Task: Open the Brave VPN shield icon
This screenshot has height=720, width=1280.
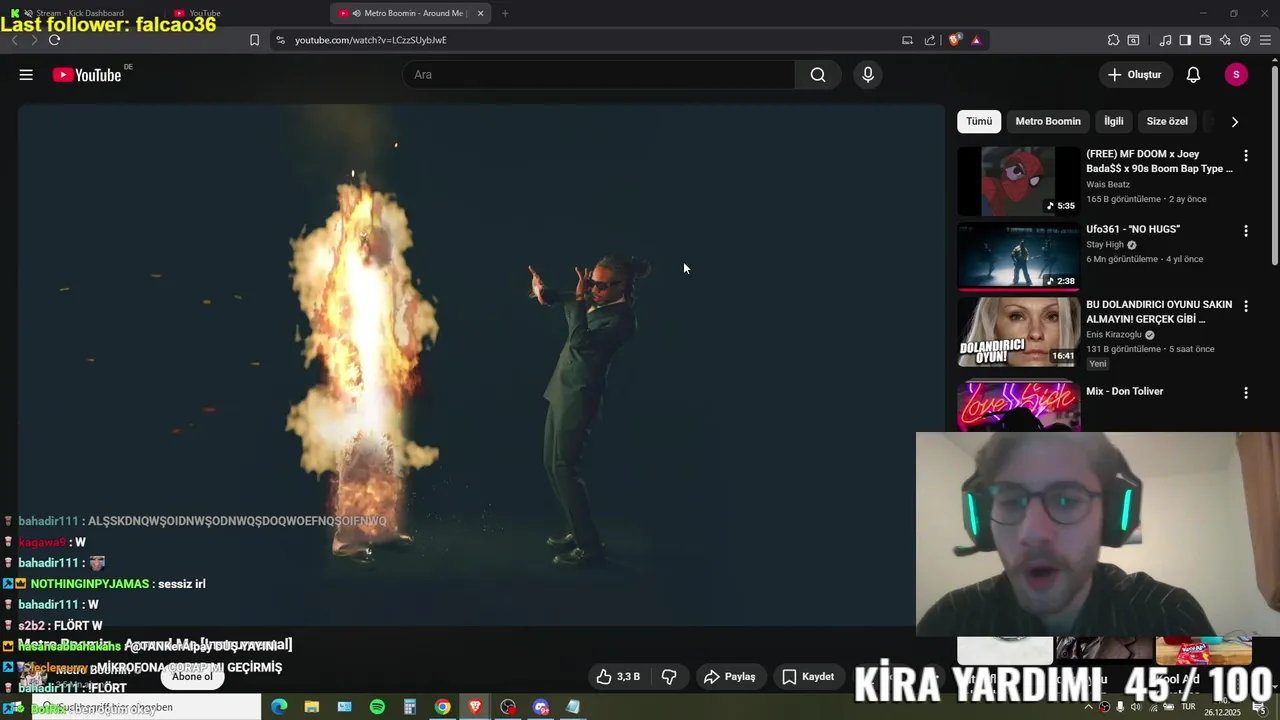Action: pos(1245,40)
